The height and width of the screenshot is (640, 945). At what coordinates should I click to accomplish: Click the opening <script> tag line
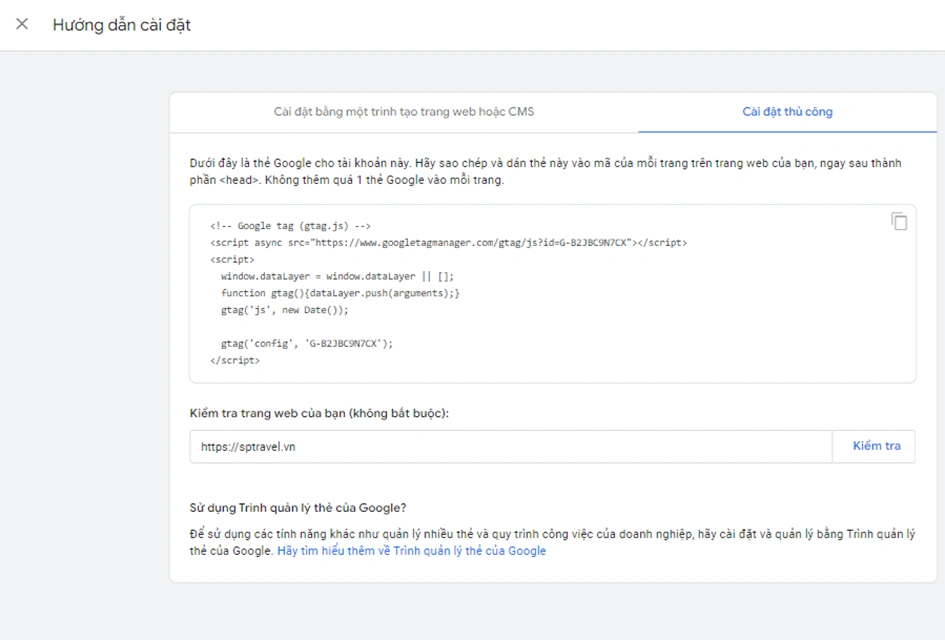pyautogui.click(x=232, y=260)
